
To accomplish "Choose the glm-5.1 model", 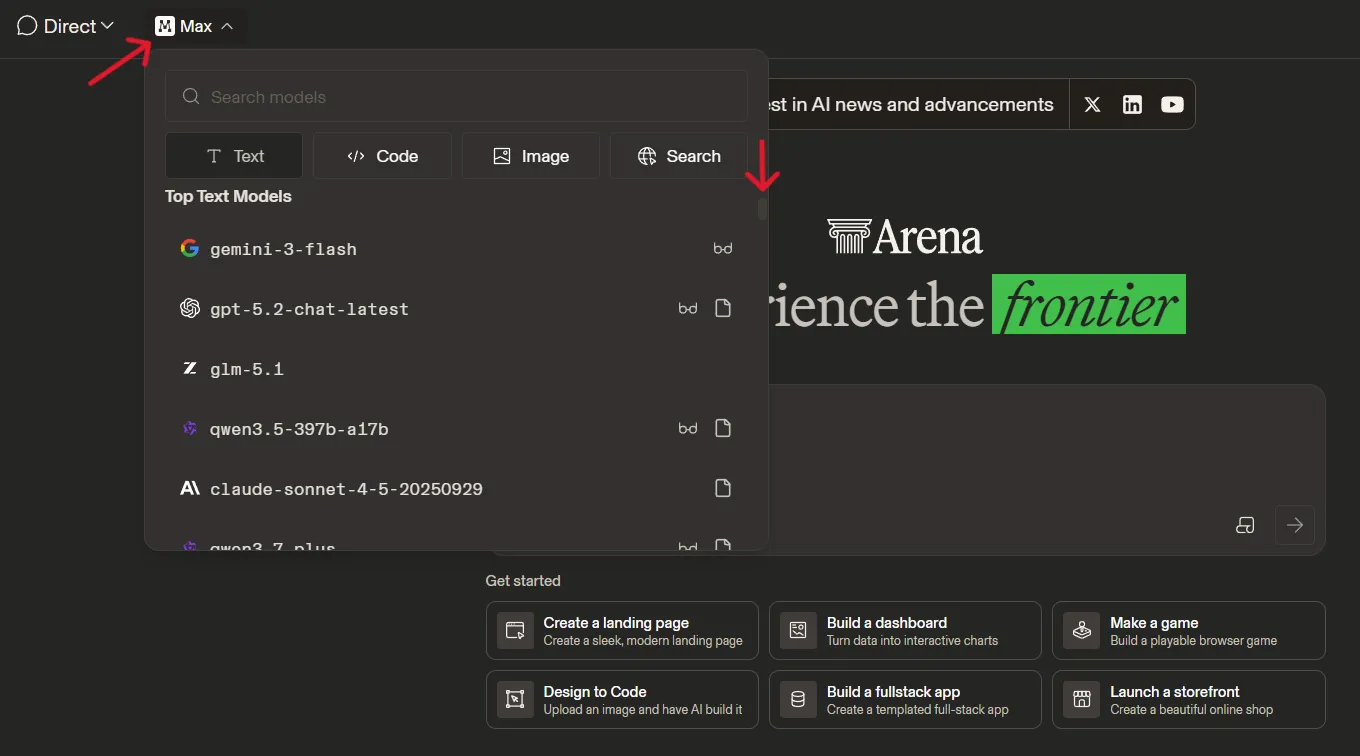I will pyautogui.click(x=456, y=369).
